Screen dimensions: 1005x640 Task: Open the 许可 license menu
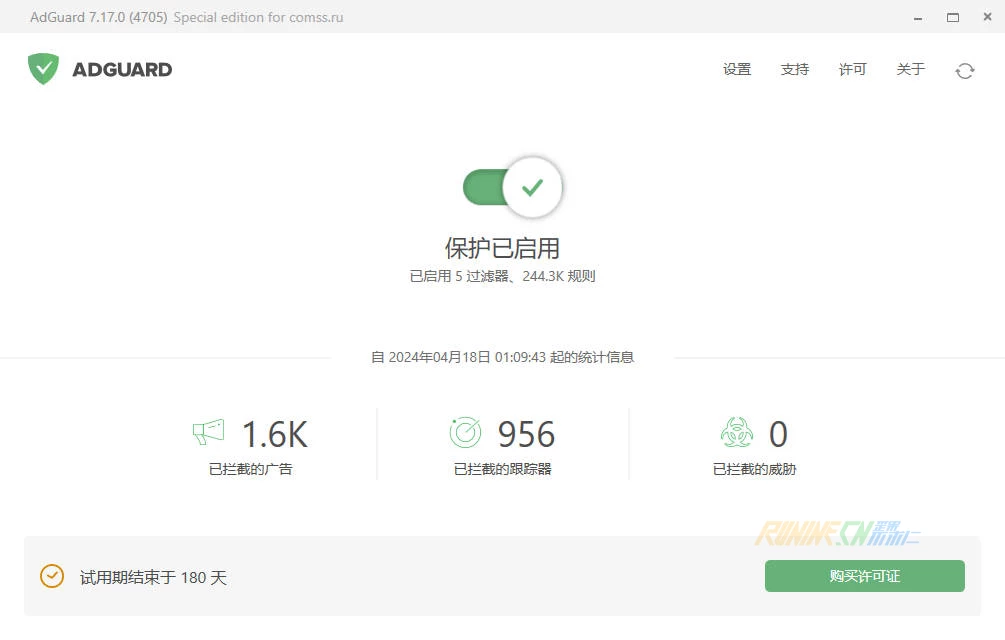tap(853, 69)
